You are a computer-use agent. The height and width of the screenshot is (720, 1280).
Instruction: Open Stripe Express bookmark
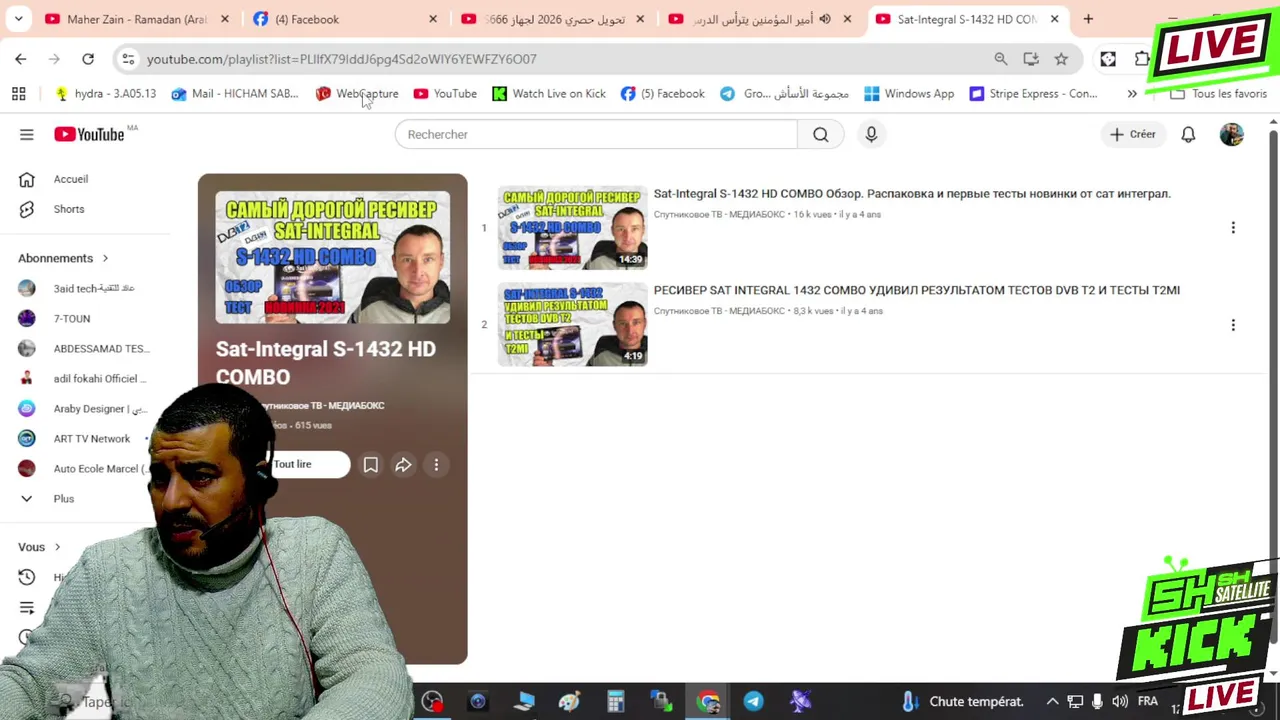click(x=1034, y=94)
